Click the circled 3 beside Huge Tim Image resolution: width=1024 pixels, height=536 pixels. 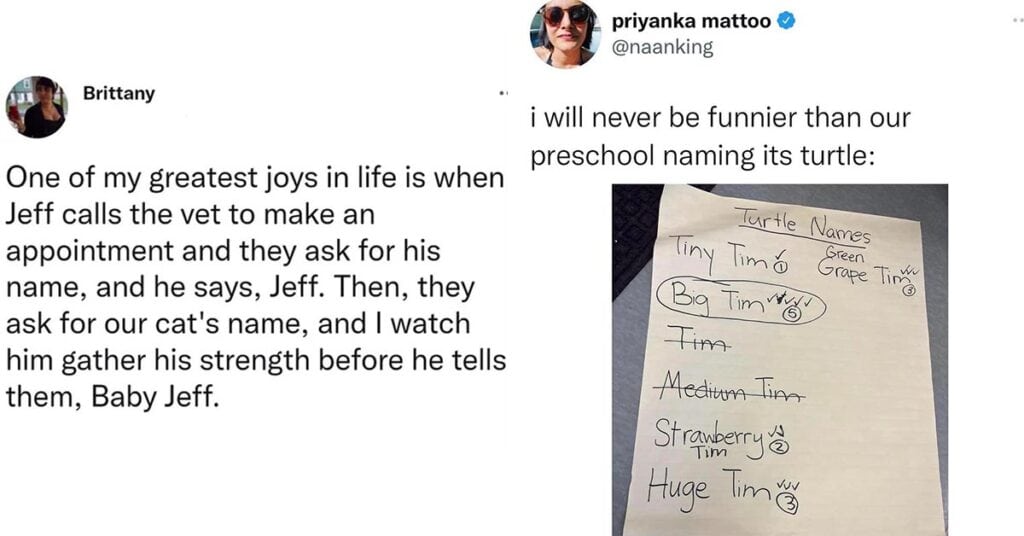[x=790, y=503]
